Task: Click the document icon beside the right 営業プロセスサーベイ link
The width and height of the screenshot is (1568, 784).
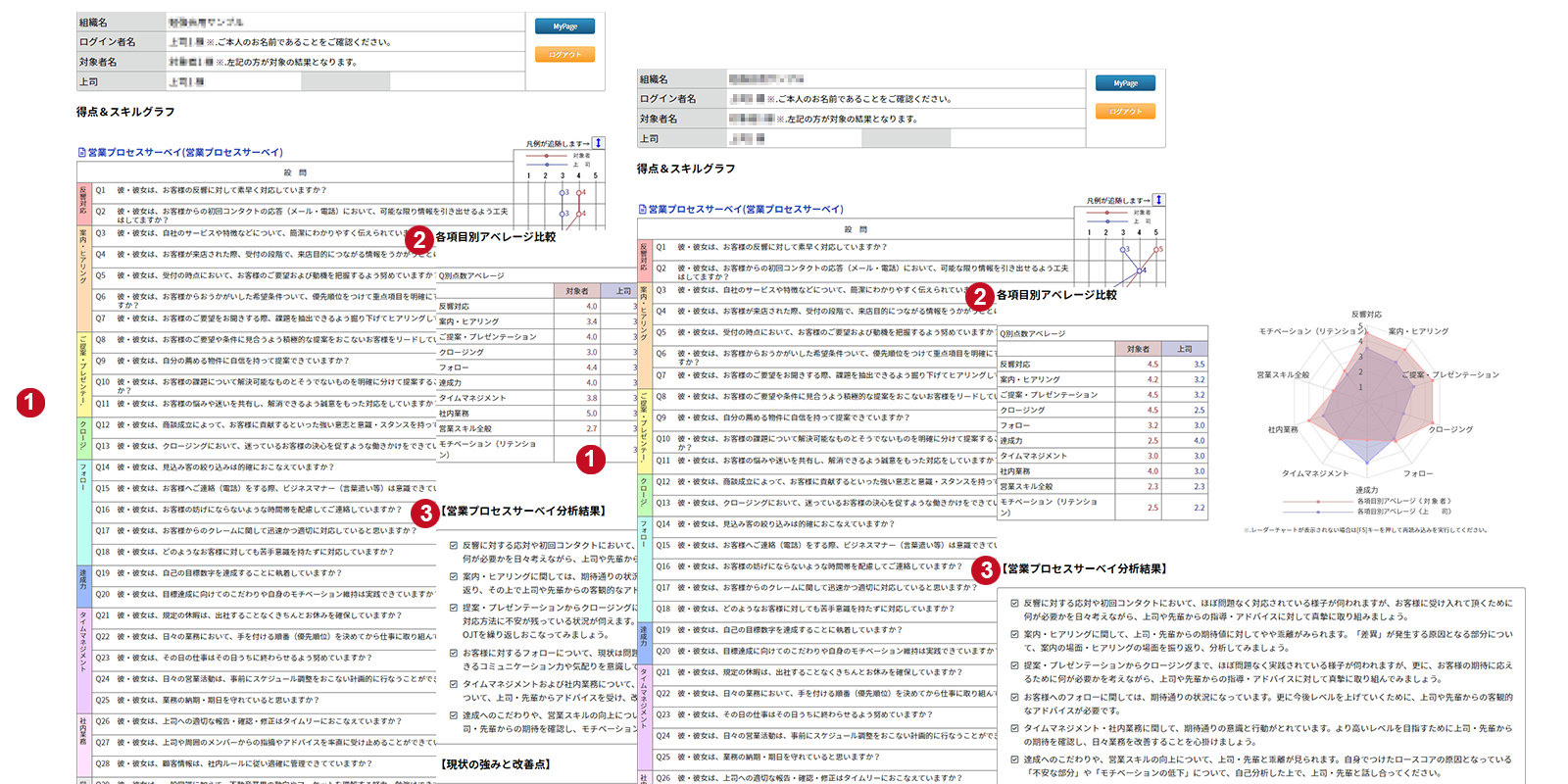Action: coord(642,209)
